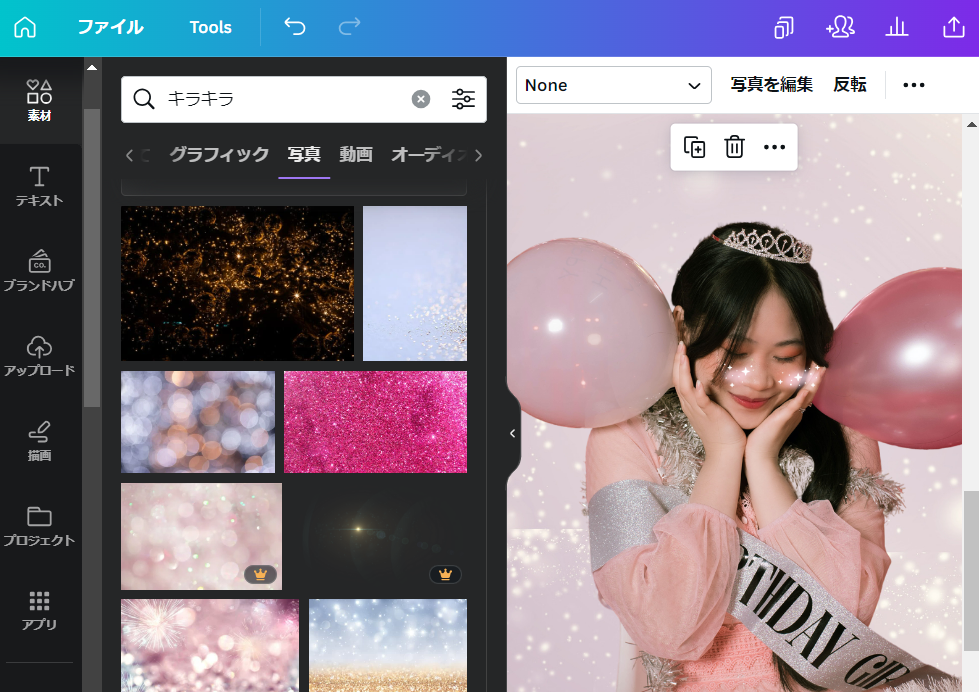Redo the last action
Viewport: 979px width, 692px height.
click(x=350, y=27)
